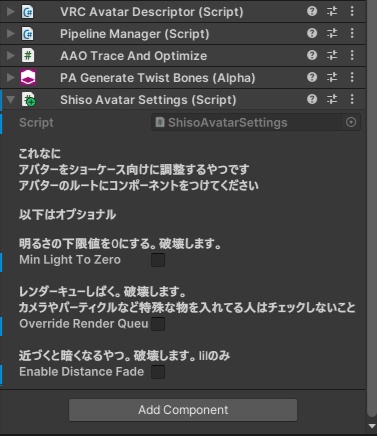Click the Shiso Avatar Settings script icon

coord(28,100)
